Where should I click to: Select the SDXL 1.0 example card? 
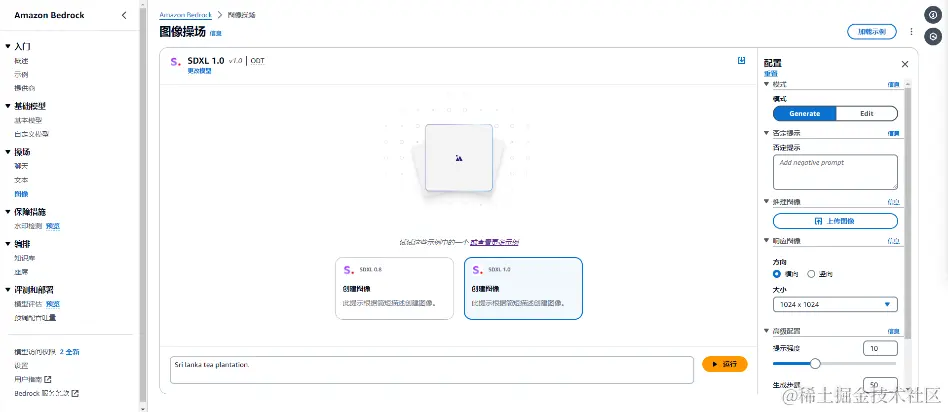coord(524,289)
